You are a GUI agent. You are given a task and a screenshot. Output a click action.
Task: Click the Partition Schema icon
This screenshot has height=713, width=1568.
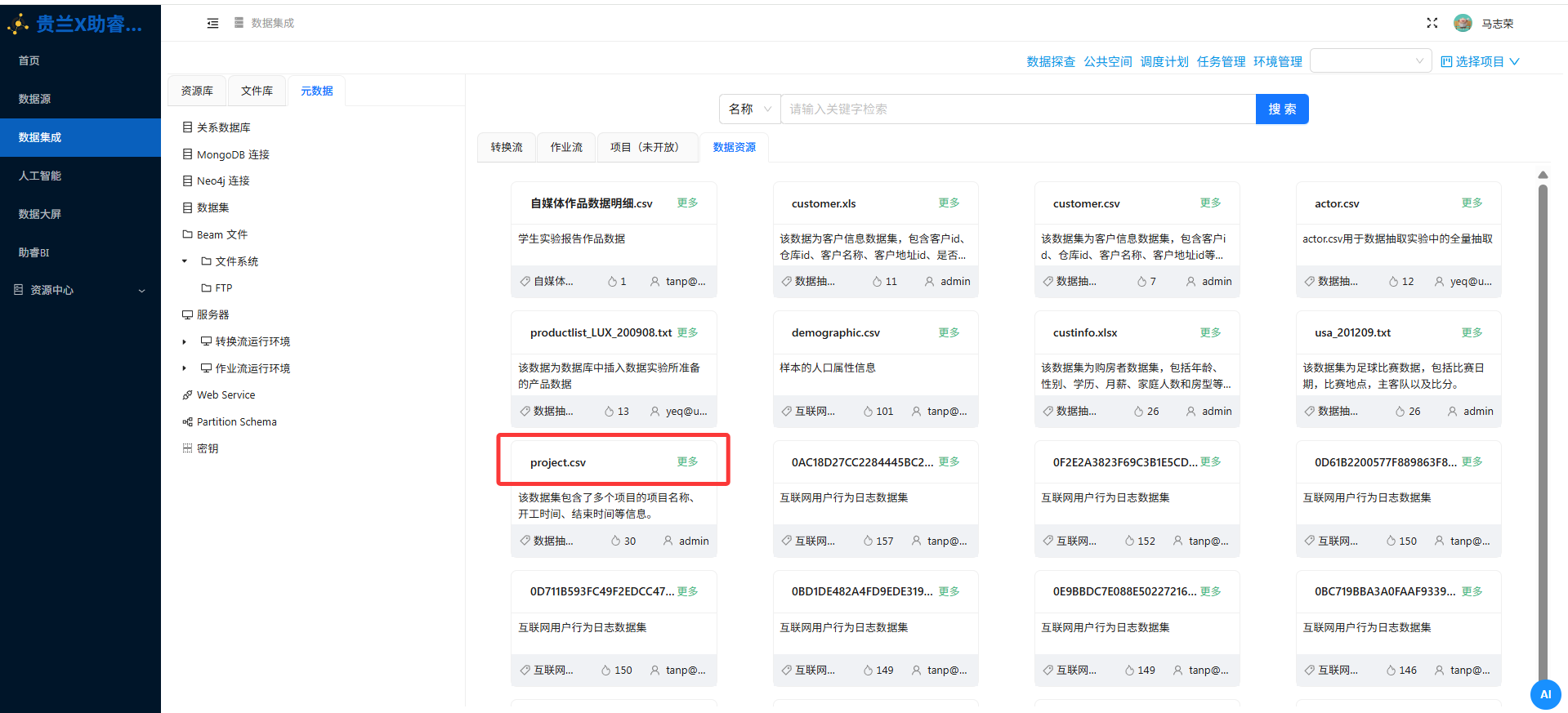[x=187, y=422]
